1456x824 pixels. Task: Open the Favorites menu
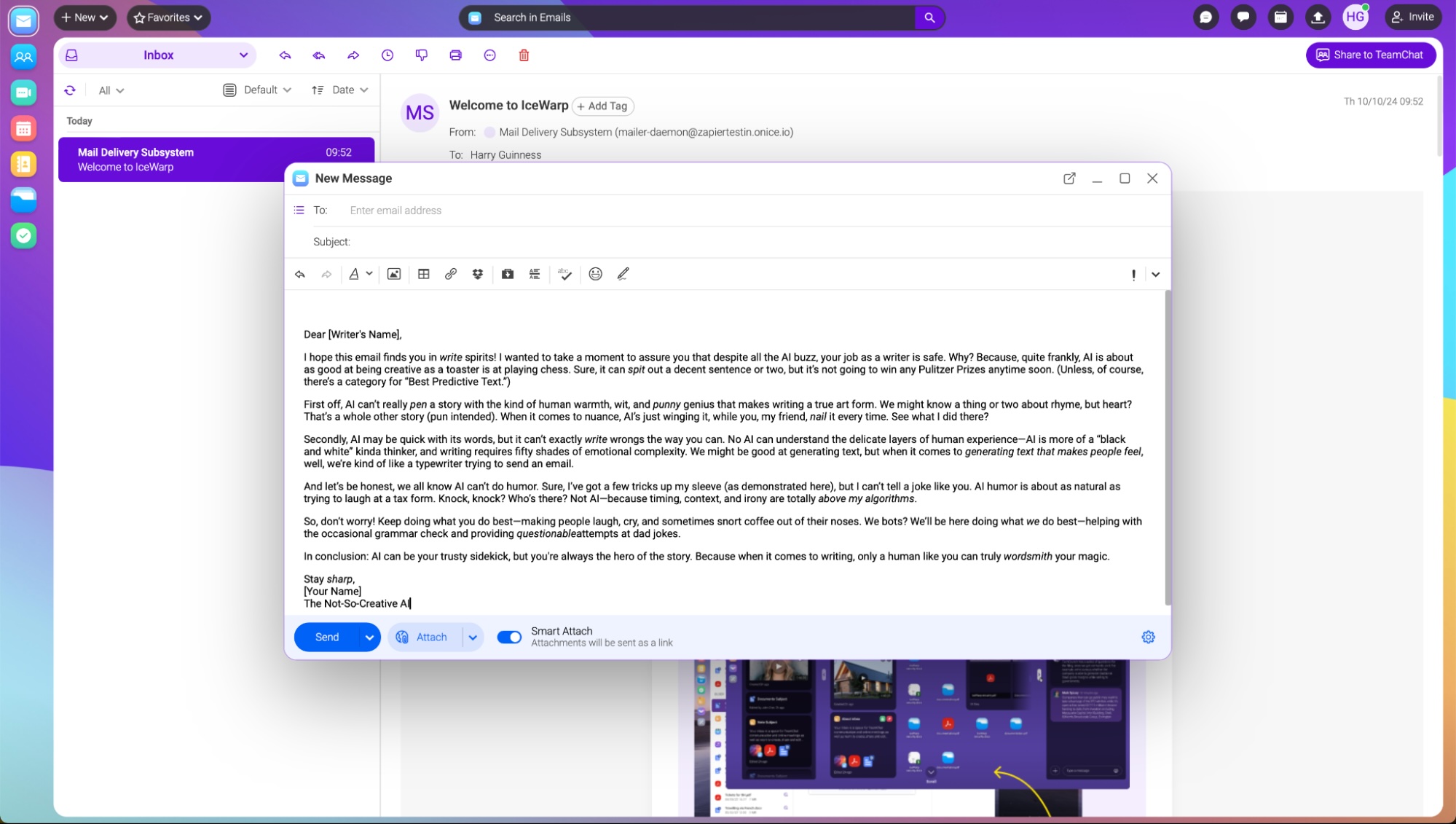pos(168,17)
